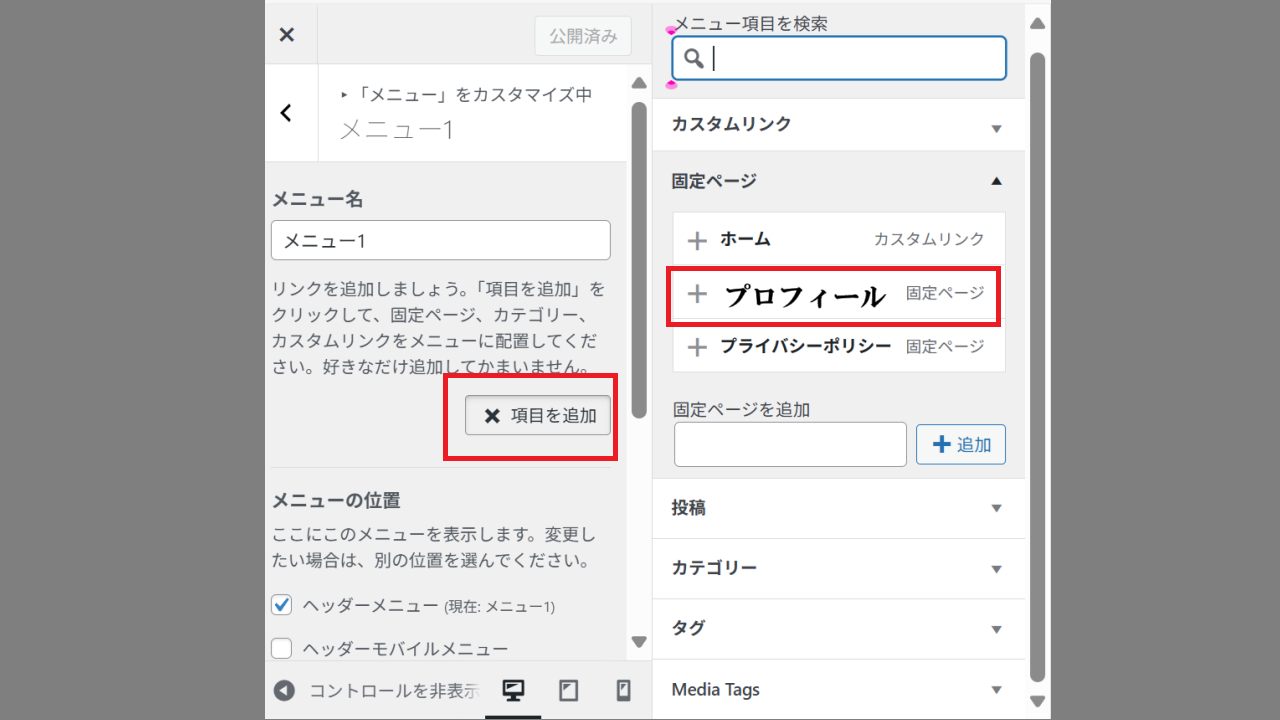This screenshot has width=1280, height=720.
Task: Collapse the 固定ページ section
Action: (838, 181)
